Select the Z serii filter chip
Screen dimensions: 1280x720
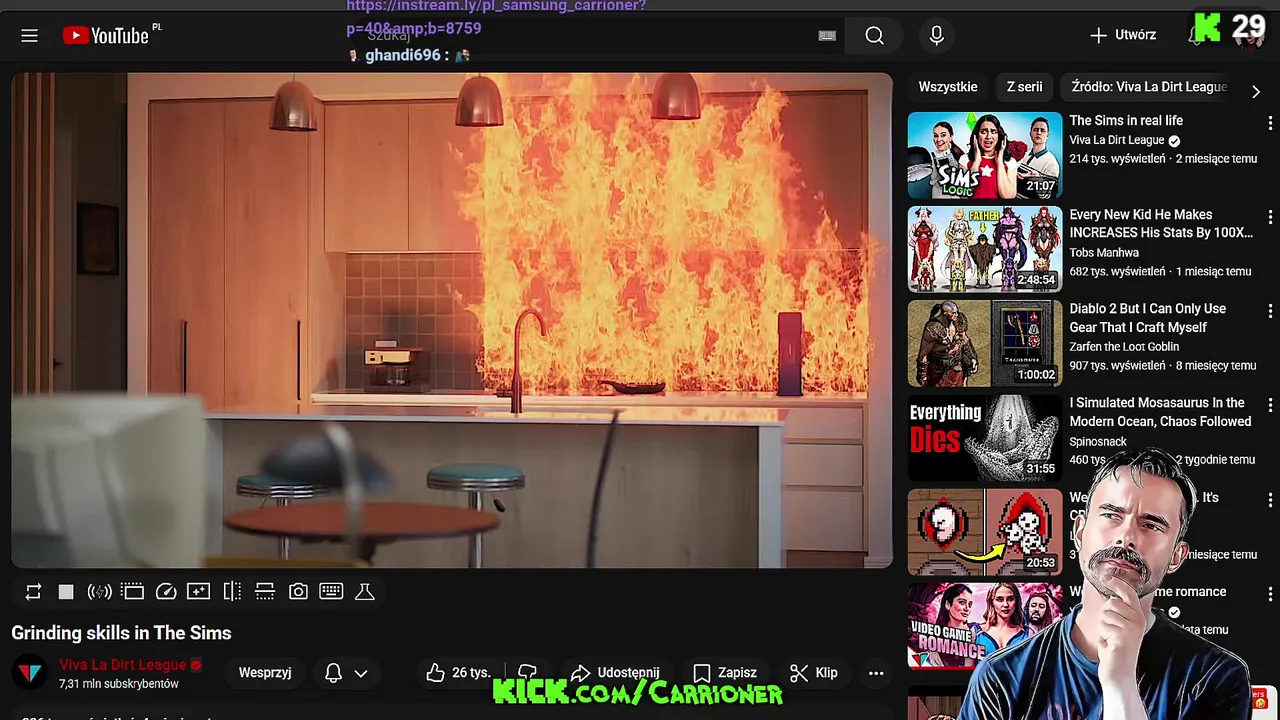click(1024, 87)
